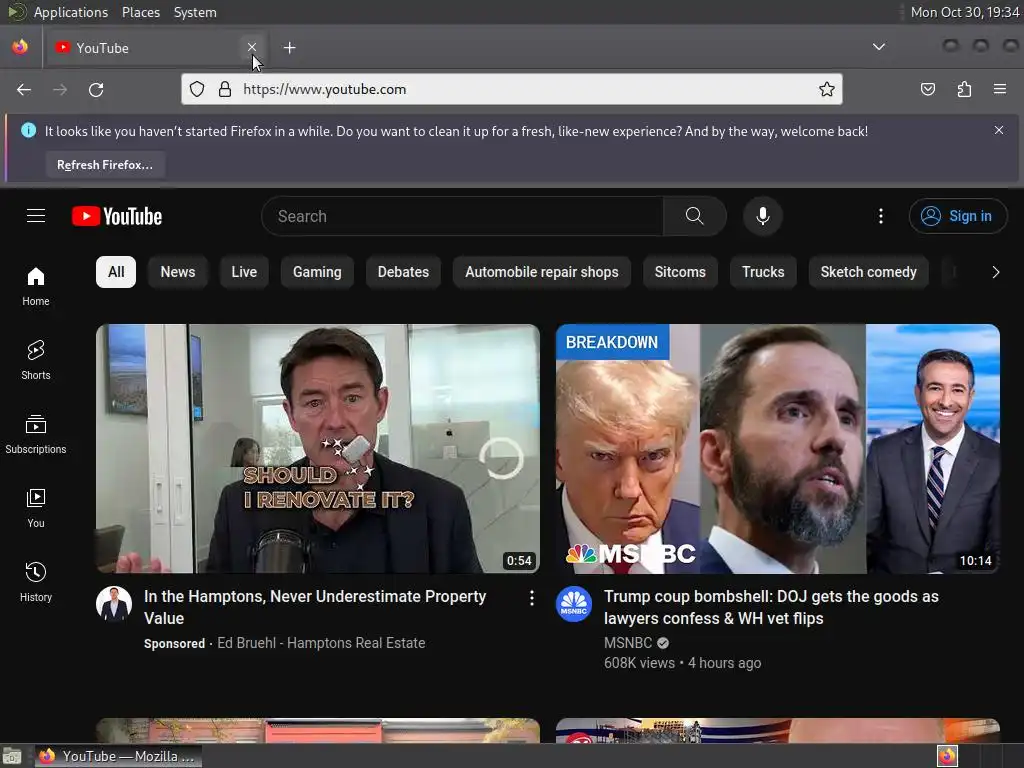1024x768 pixels.
Task: Click the YouTube logo
Action: [117, 216]
